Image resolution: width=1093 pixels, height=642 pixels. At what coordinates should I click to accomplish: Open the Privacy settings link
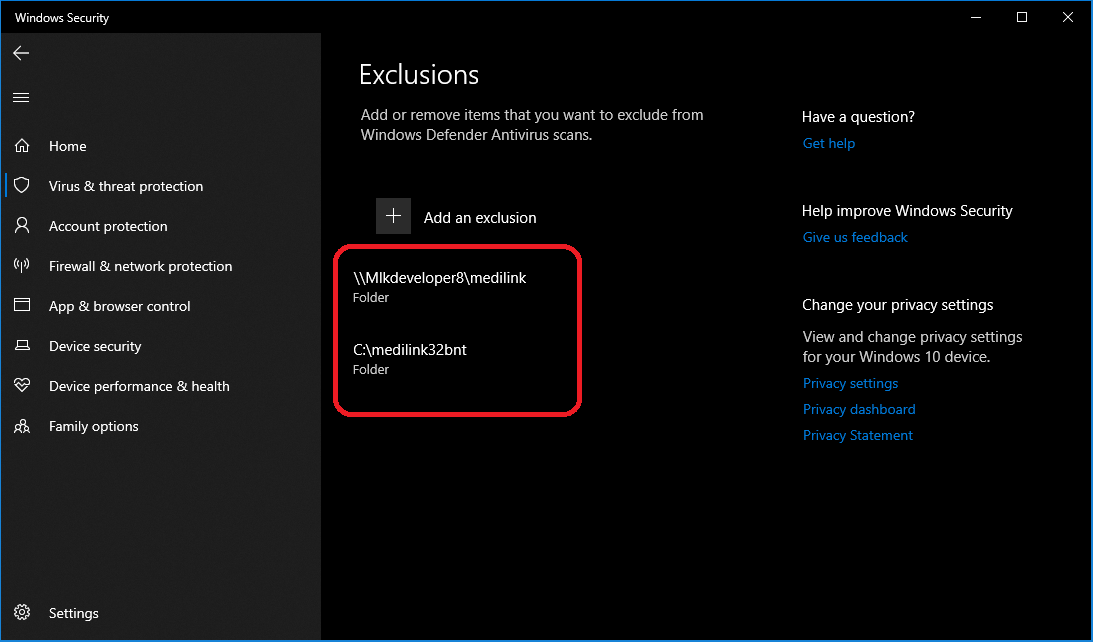click(850, 383)
